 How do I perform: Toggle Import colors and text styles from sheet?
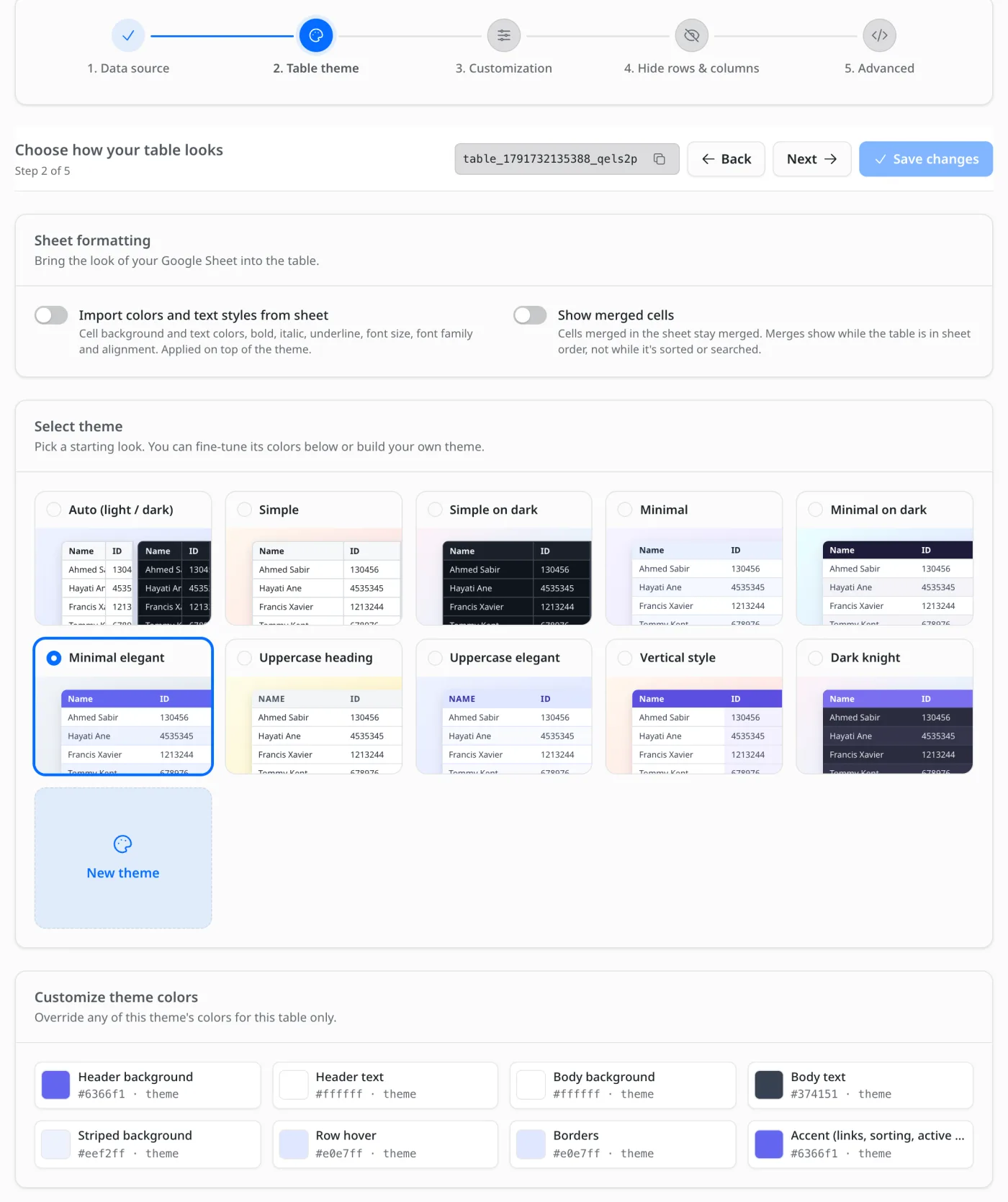[51, 315]
